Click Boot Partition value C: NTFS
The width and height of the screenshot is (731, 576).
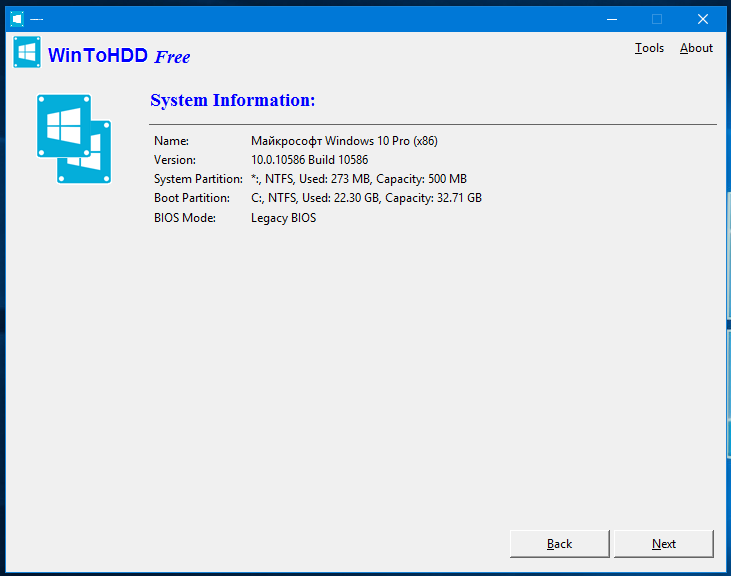pyautogui.click(x=366, y=198)
